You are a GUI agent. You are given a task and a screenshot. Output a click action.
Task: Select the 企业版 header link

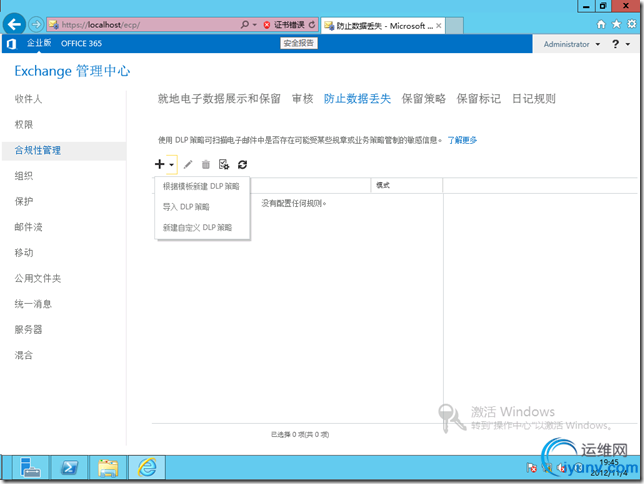pos(39,43)
